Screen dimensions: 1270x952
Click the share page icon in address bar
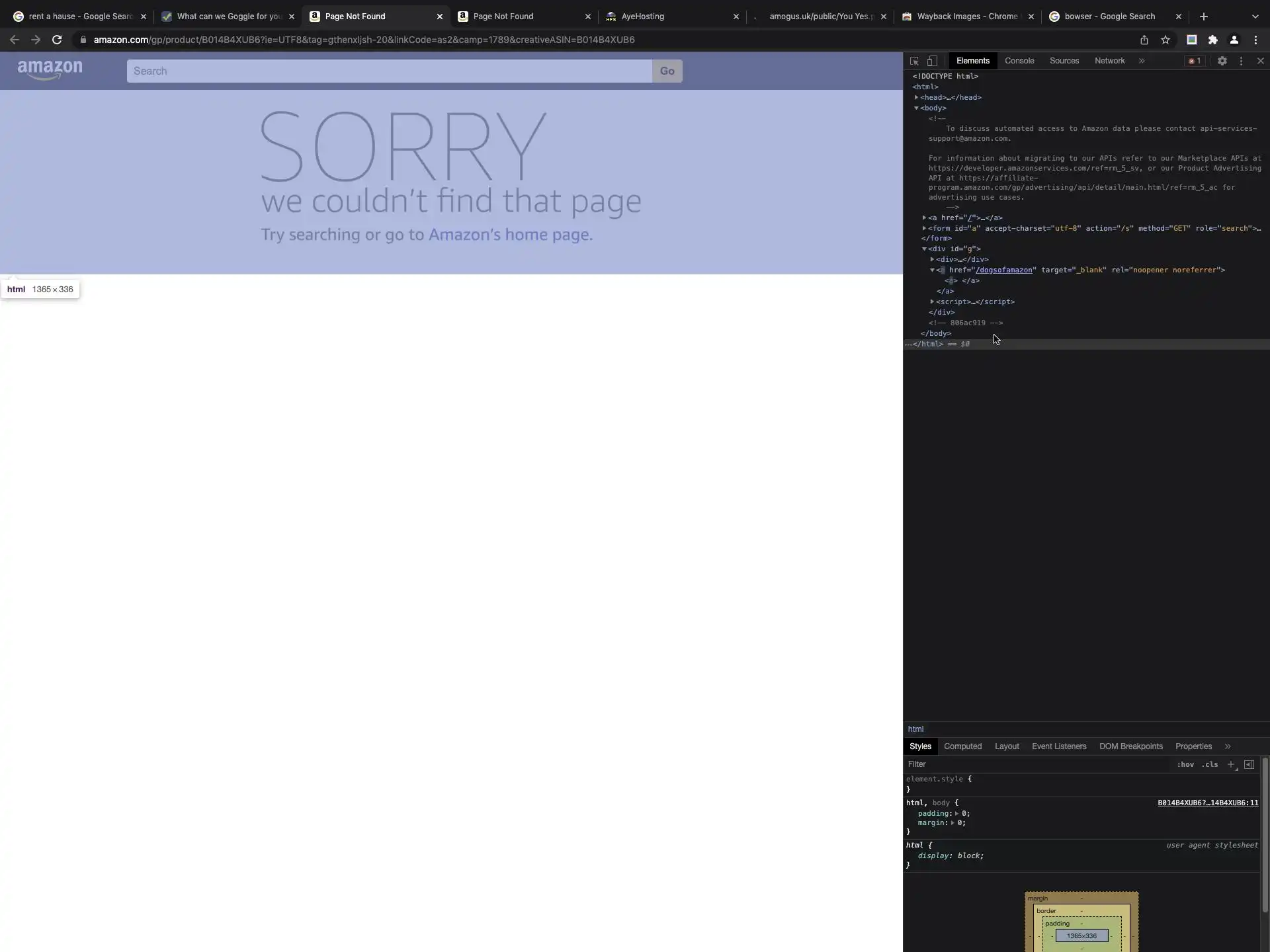click(1144, 40)
